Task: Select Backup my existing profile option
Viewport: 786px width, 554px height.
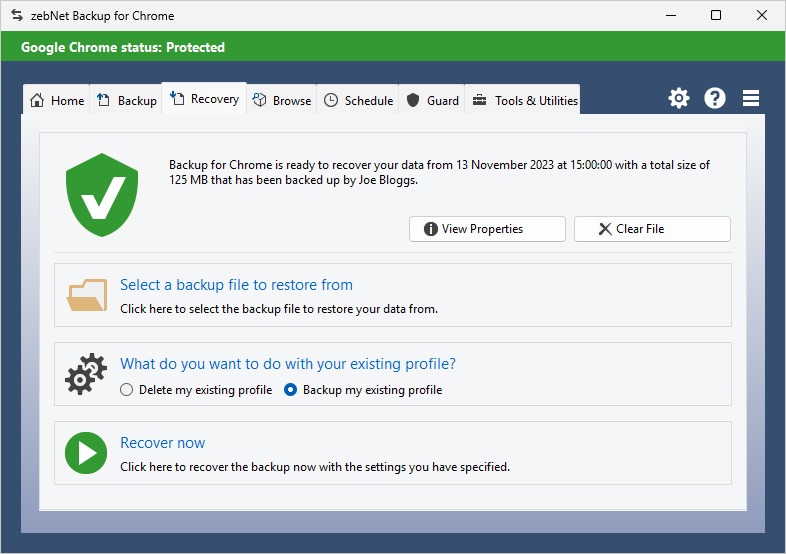Action: point(291,390)
